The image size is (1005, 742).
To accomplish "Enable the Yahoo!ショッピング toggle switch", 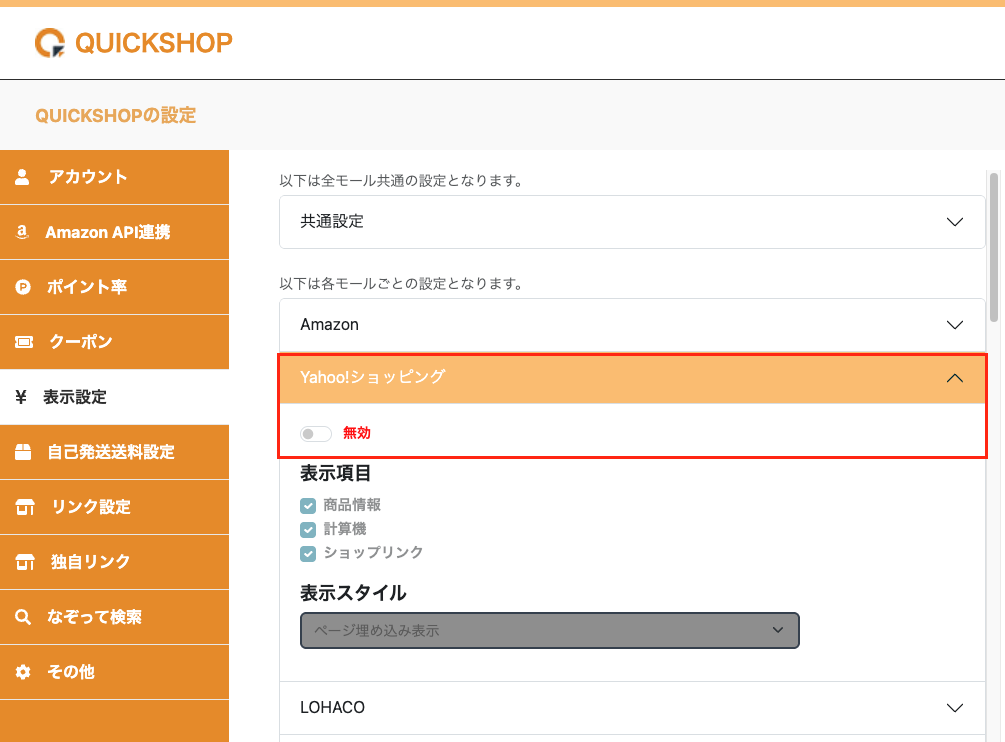I will tap(316, 433).
